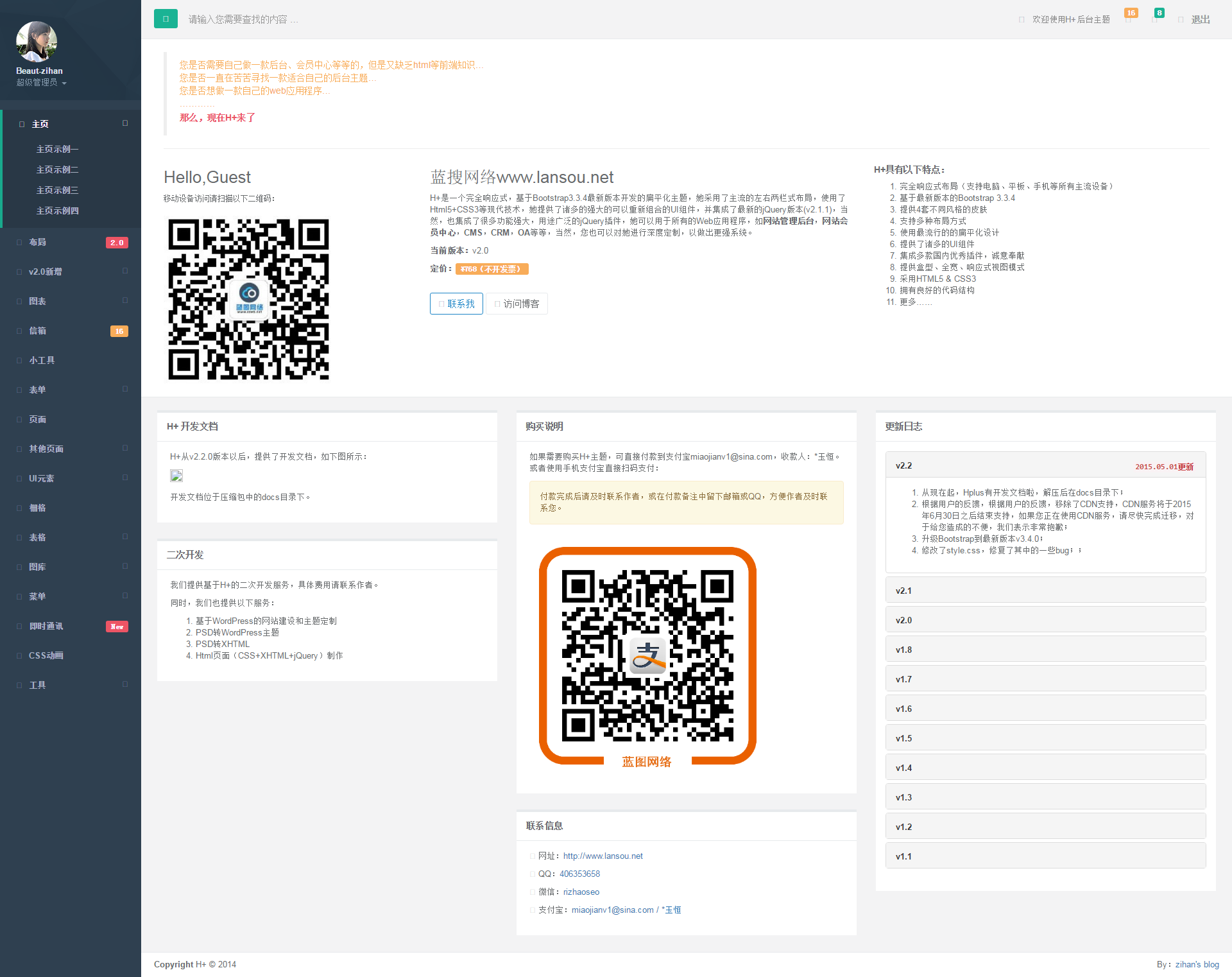Image resolution: width=1232 pixels, height=977 pixels.
Task: Select 主页示例四 in sidebar
Action: pos(58,211)
